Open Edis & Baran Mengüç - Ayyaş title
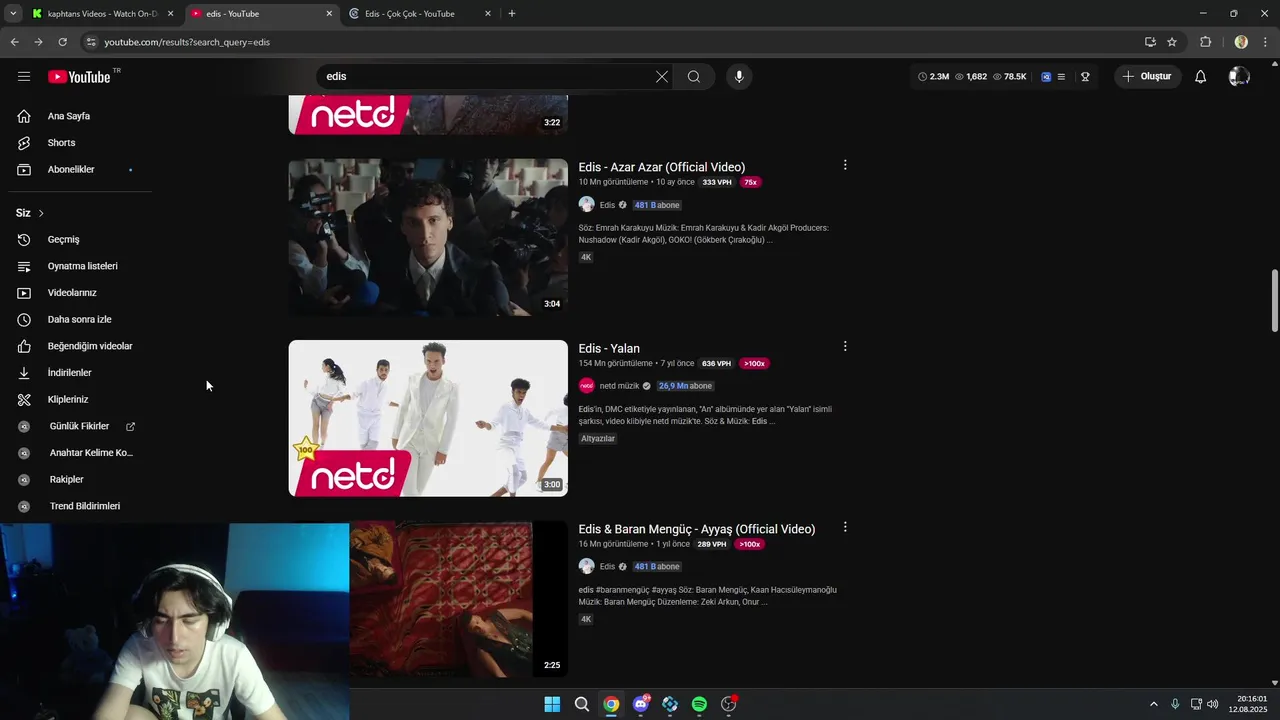Screen dimensions: 1280x720 pos(696,529)
